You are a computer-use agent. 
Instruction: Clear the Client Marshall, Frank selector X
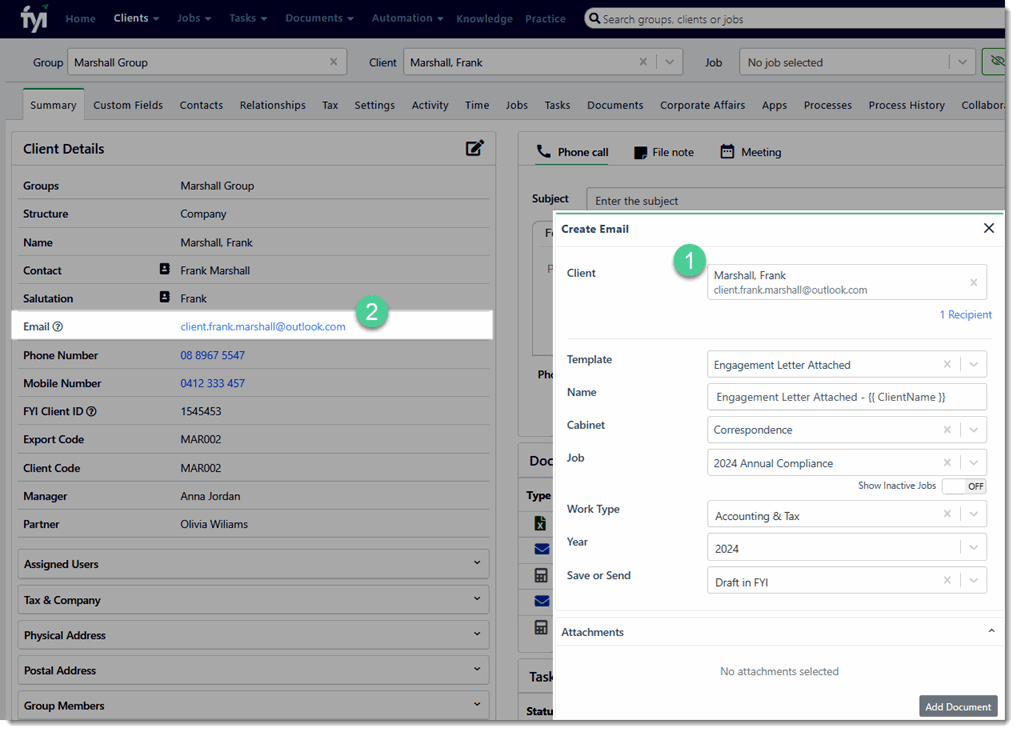[x=643, y=62]
